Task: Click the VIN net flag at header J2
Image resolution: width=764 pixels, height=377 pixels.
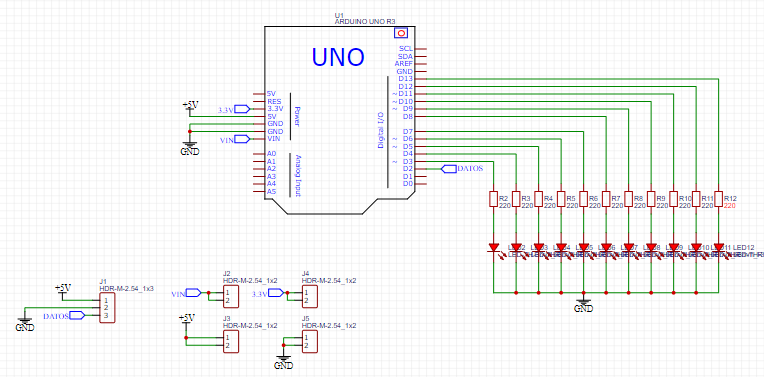Action: (x=193, y=293)
